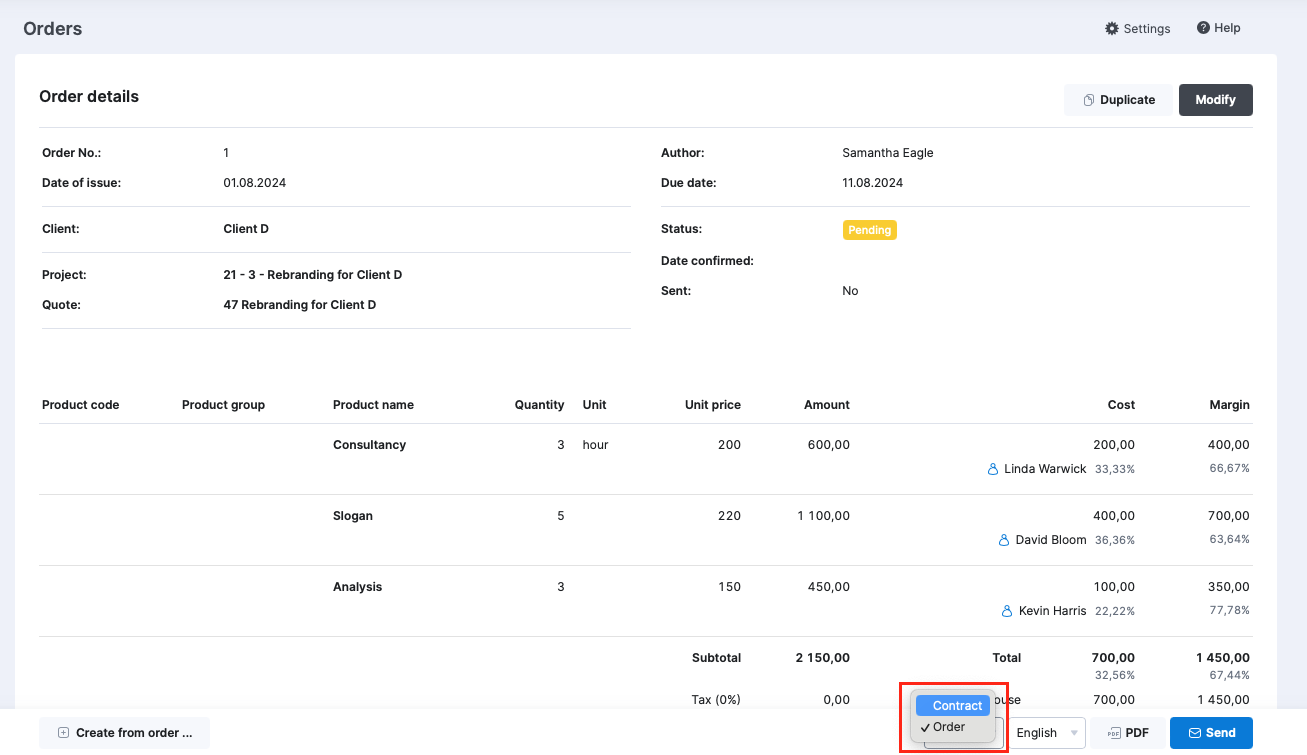Click the Product code column header
This screenshot has width=1307, height=755.
click(81, 405)
